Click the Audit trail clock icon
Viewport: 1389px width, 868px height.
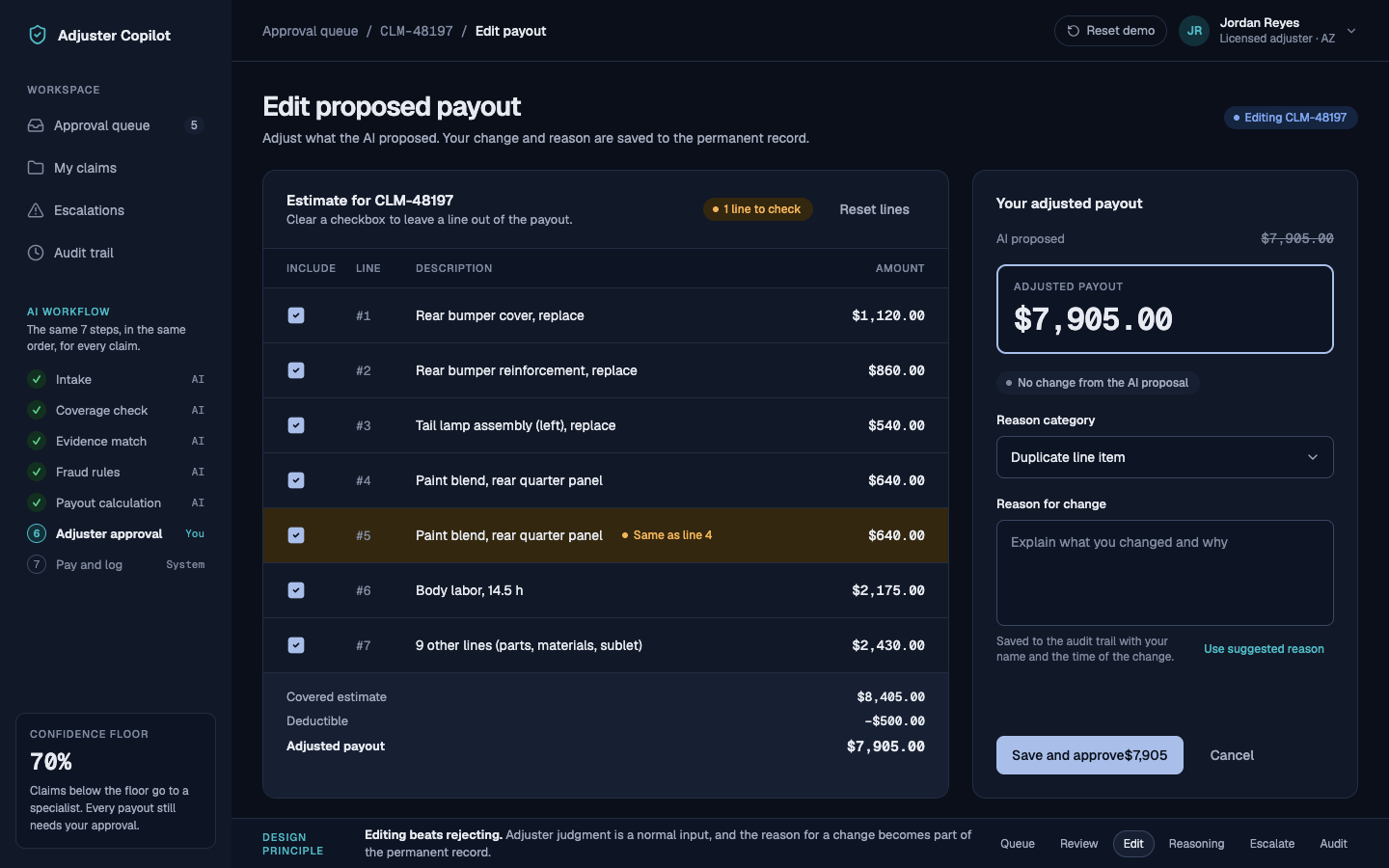coord(36,253)
